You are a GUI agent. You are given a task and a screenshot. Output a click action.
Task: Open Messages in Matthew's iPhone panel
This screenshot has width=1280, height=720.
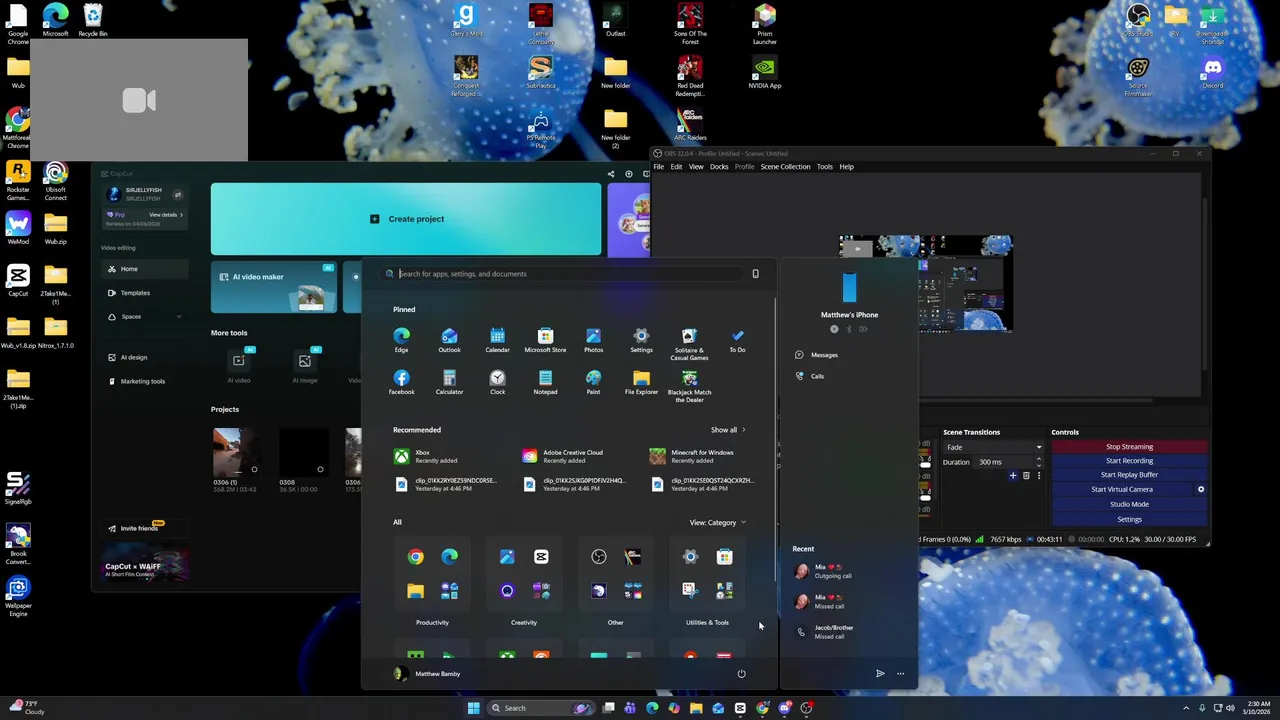click(824, 355)
